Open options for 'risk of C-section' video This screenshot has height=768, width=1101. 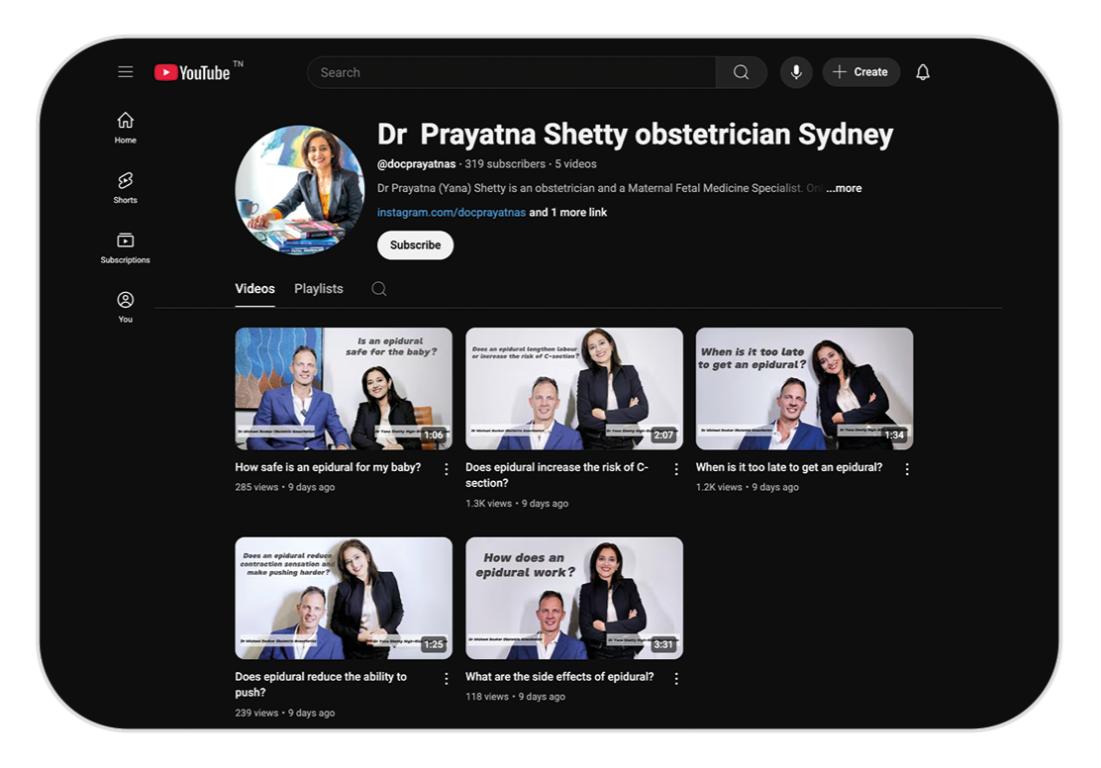pos(676,469)
